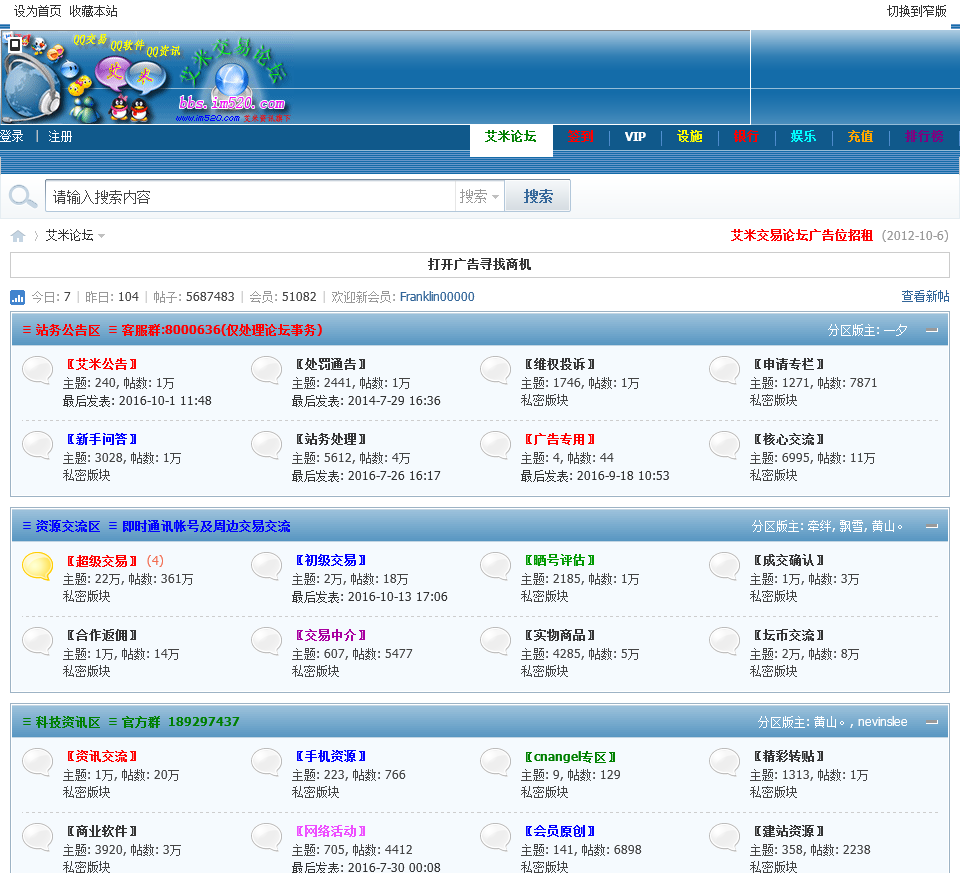The width and height of the screenshot is (960, 873).
Task: Click the bubble icon beside 手机资源
Action: pos(266,762)
